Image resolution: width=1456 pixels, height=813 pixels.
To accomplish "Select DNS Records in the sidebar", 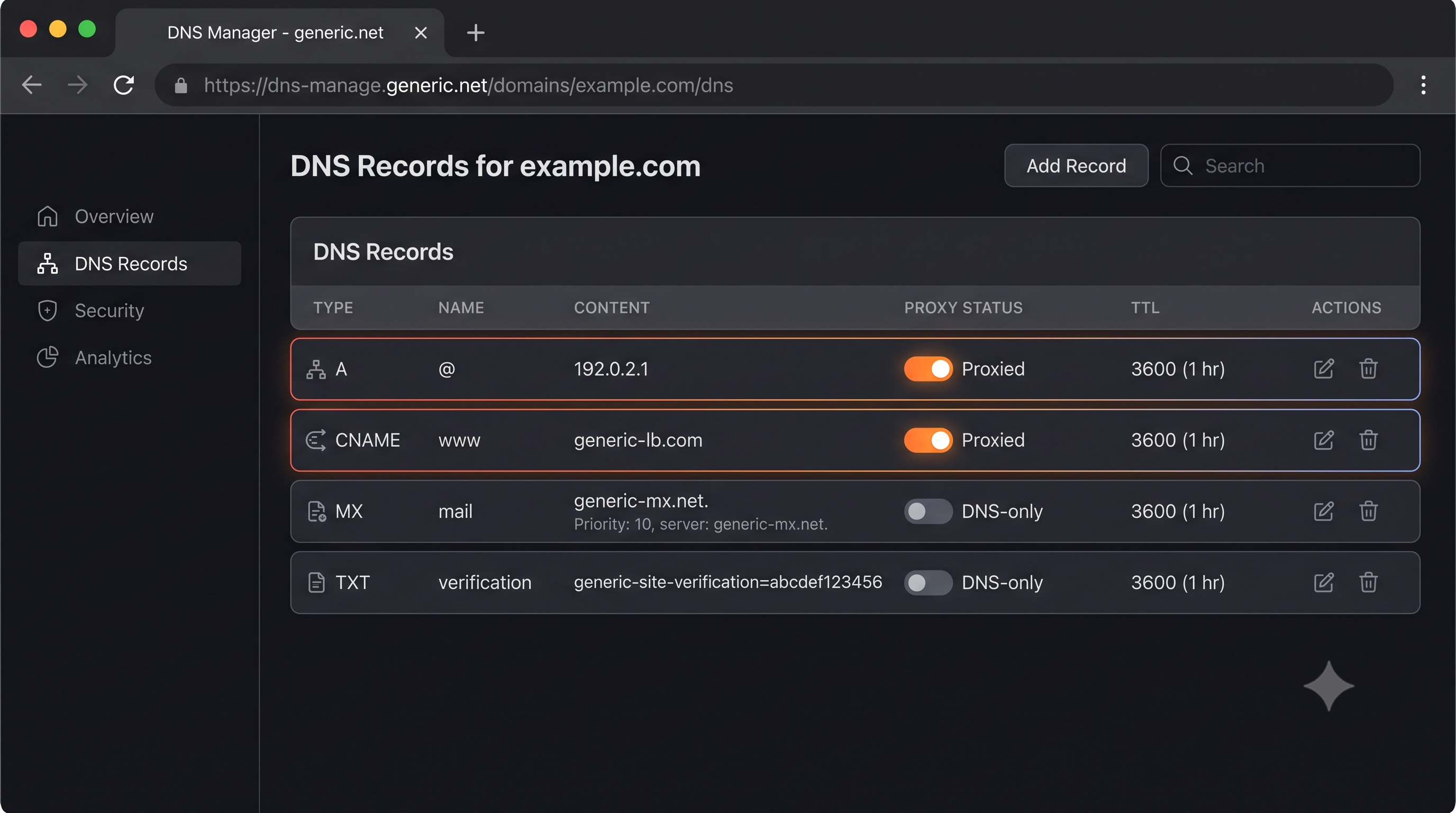I will 130,264.
